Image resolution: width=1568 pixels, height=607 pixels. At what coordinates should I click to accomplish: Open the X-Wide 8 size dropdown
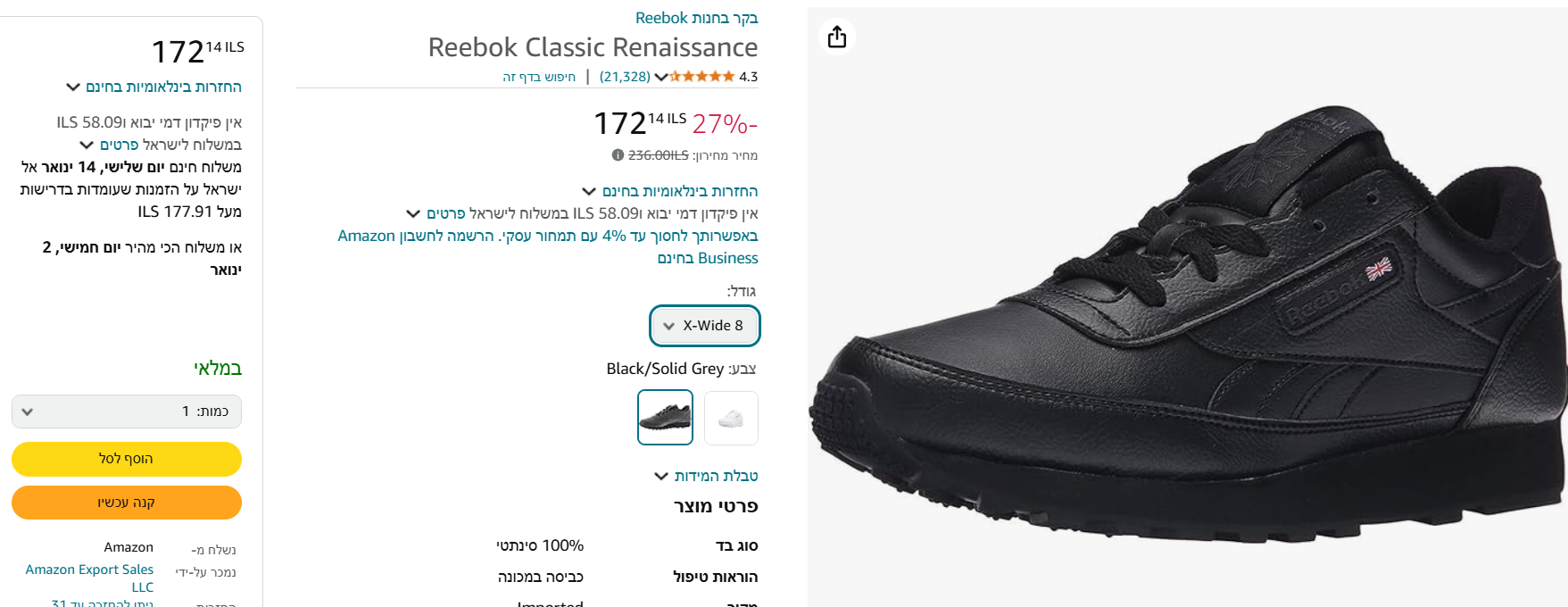[x=704, y=326]
